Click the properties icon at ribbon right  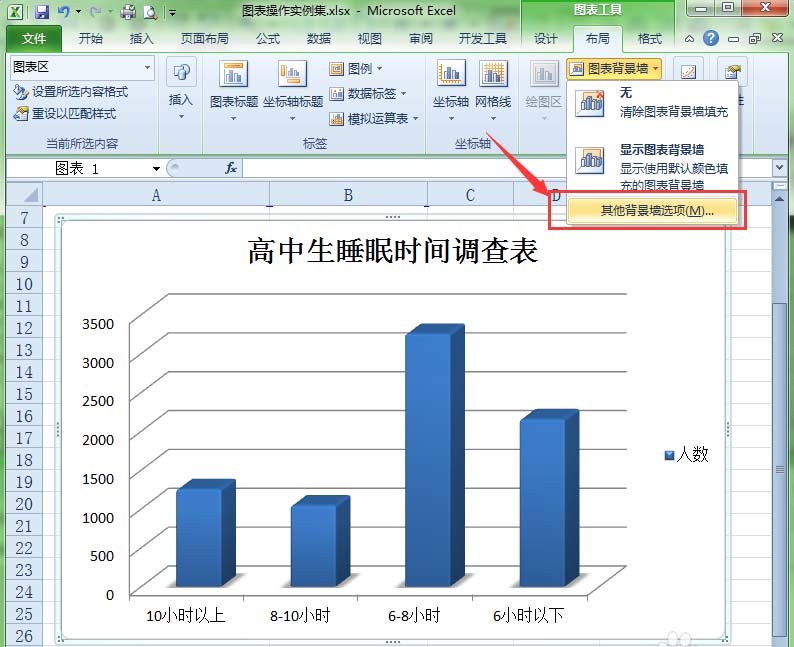732,72
